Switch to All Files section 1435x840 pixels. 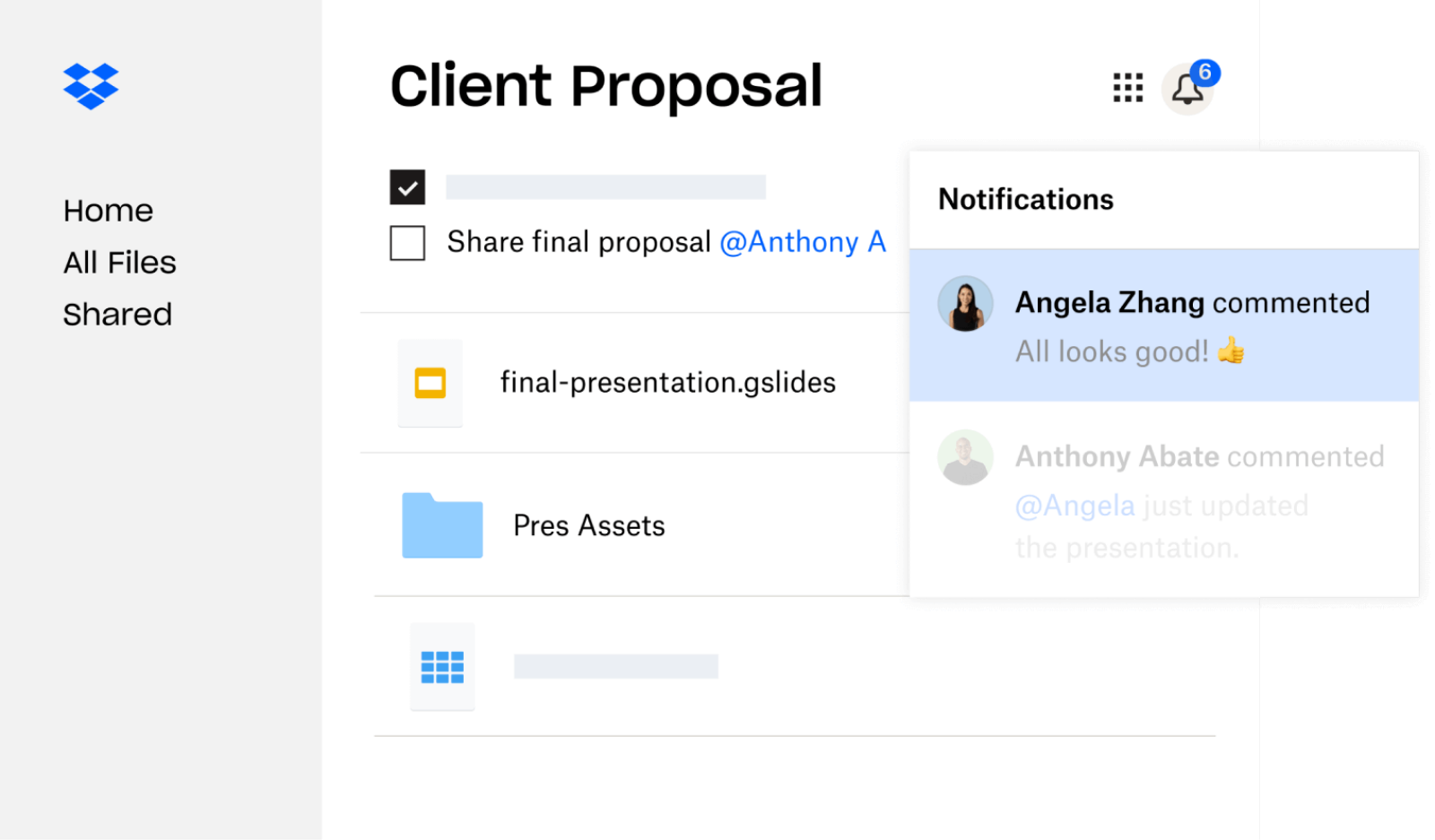pos(119,262)
